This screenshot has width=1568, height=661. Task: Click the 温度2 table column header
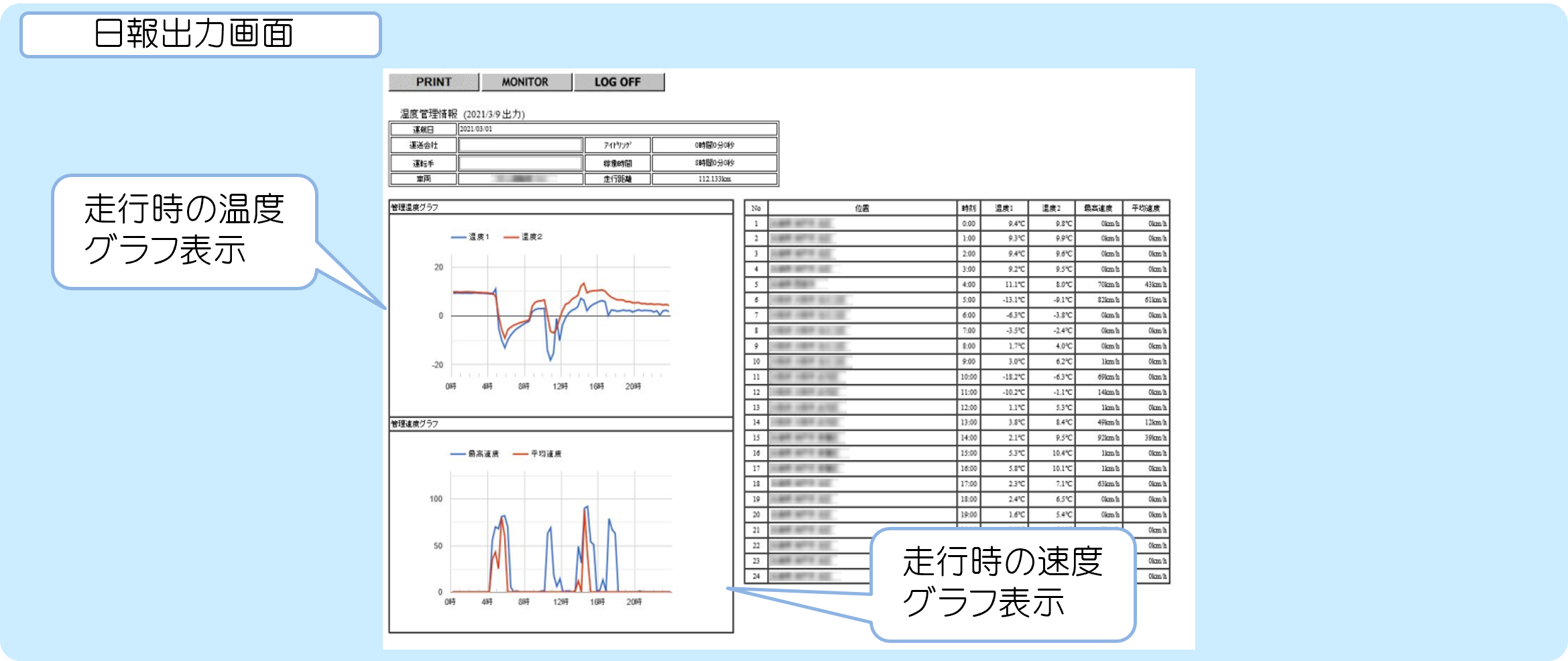1051,208
